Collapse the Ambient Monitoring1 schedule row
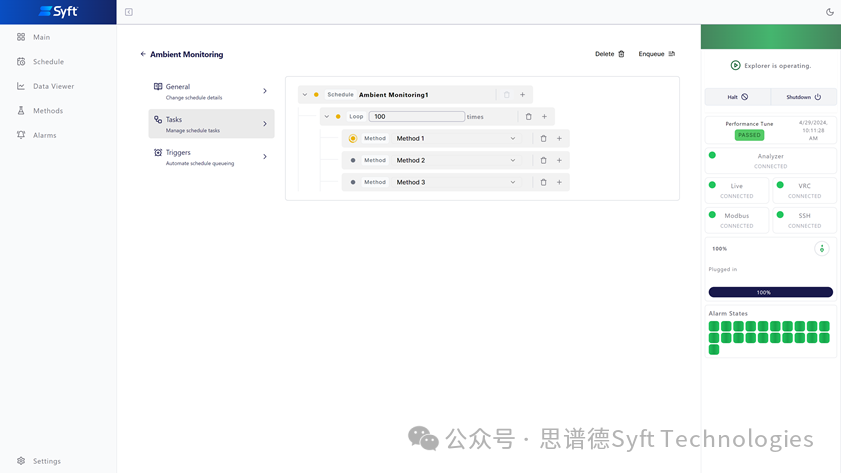841x473 pixels. tap(305, 94)
